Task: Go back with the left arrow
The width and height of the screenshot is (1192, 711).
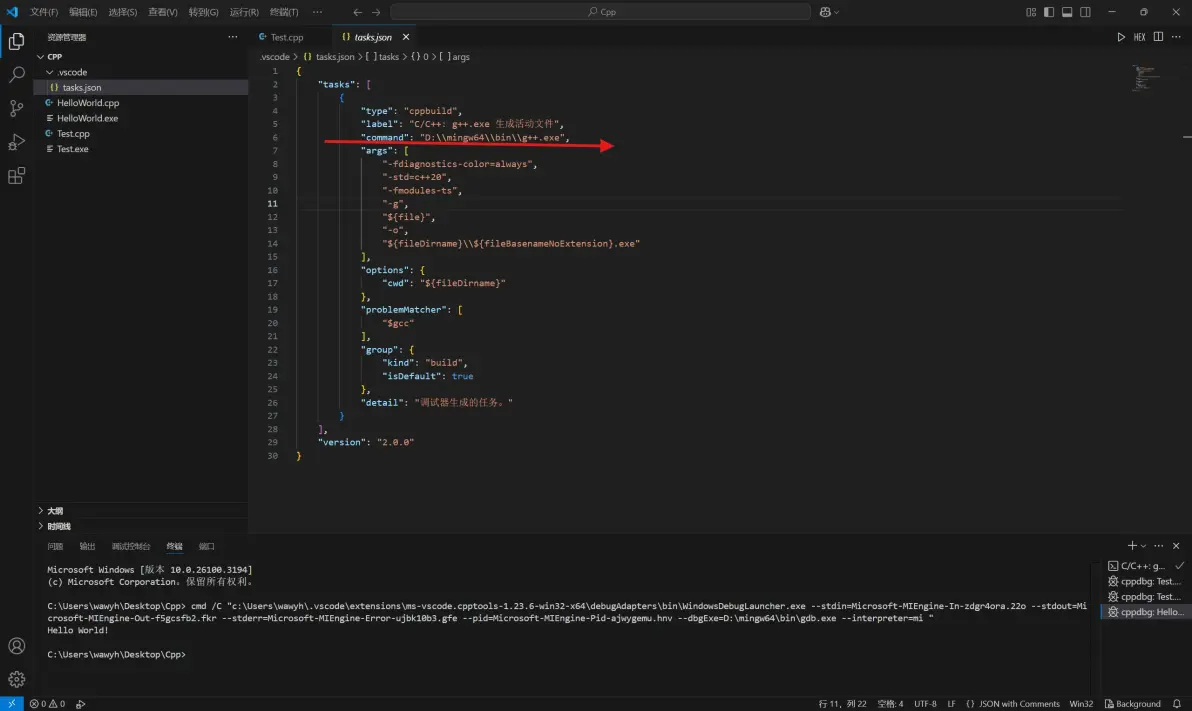Action: pos(357,12)
